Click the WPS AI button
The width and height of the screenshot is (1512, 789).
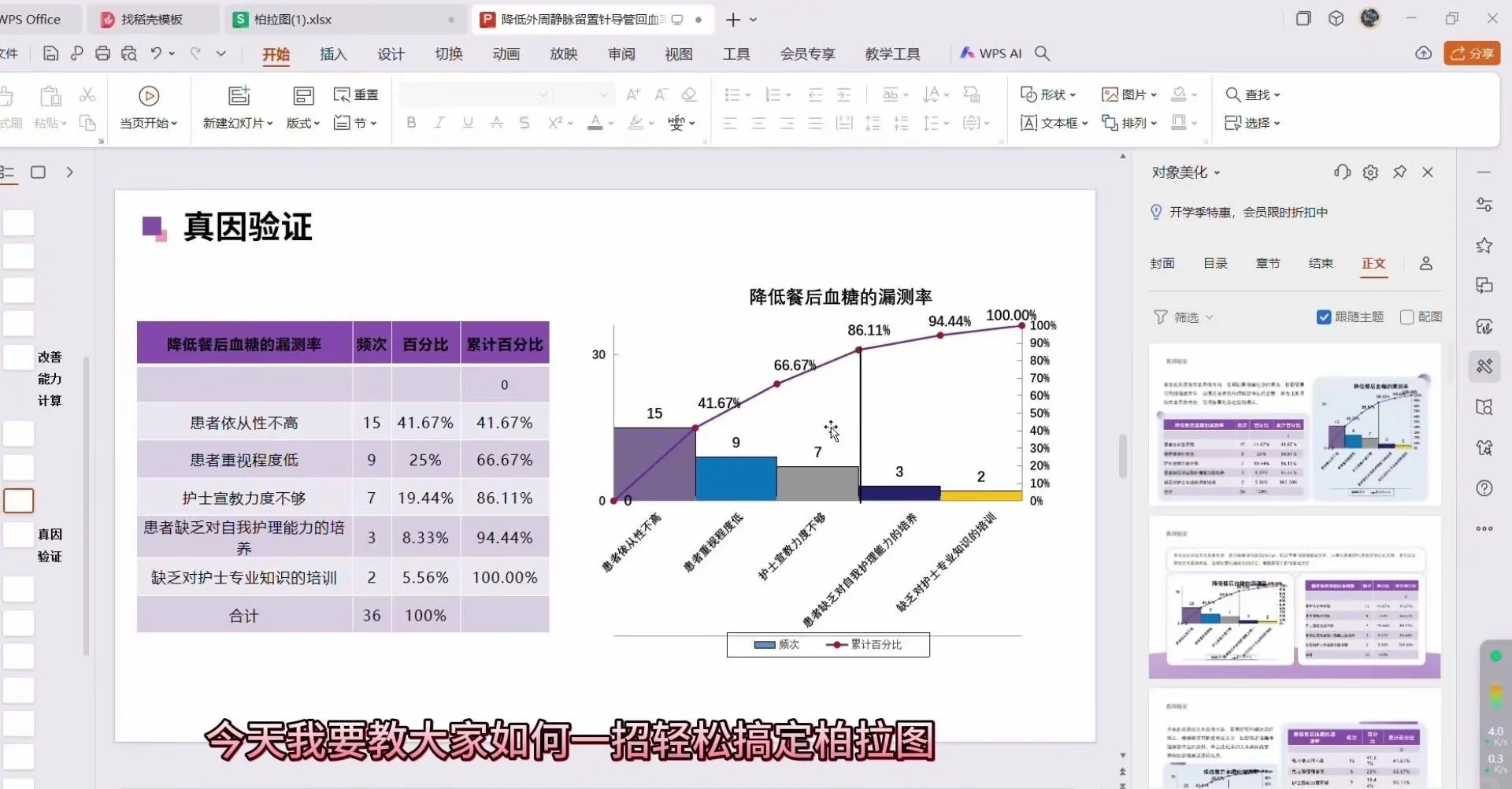[991, 54]
